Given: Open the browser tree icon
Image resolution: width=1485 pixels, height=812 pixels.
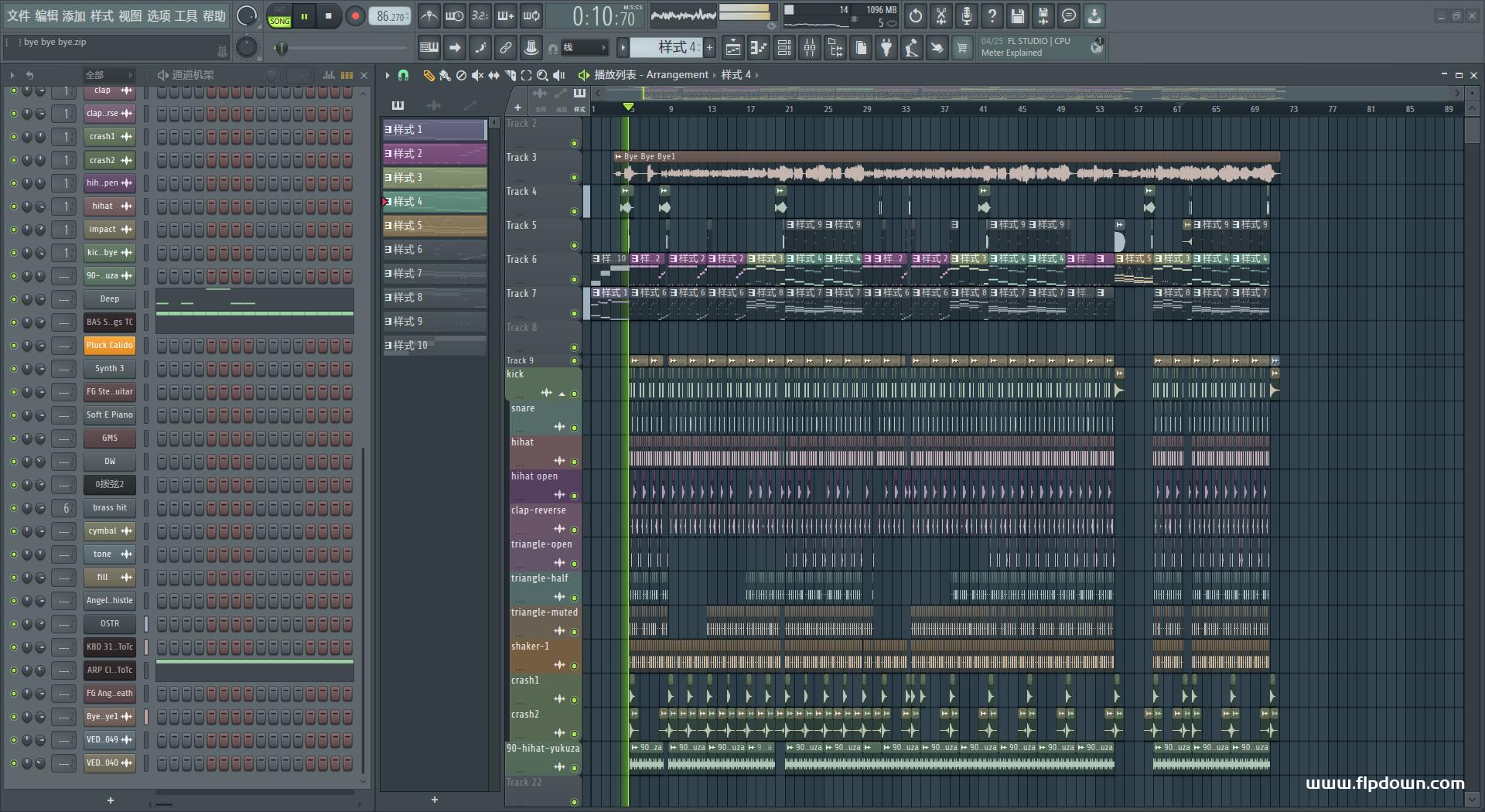Looking at the screenshot, I should (x=835, y=48).
